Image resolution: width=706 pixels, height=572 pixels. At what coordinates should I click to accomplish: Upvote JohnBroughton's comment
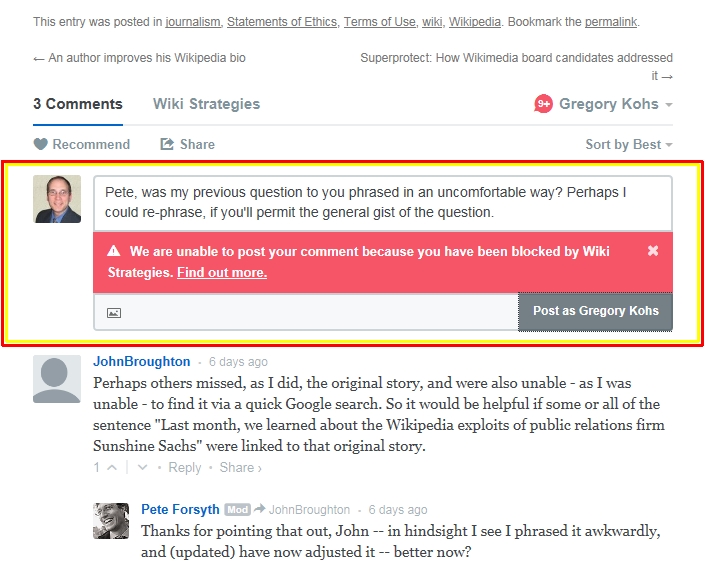click(112, 468)
